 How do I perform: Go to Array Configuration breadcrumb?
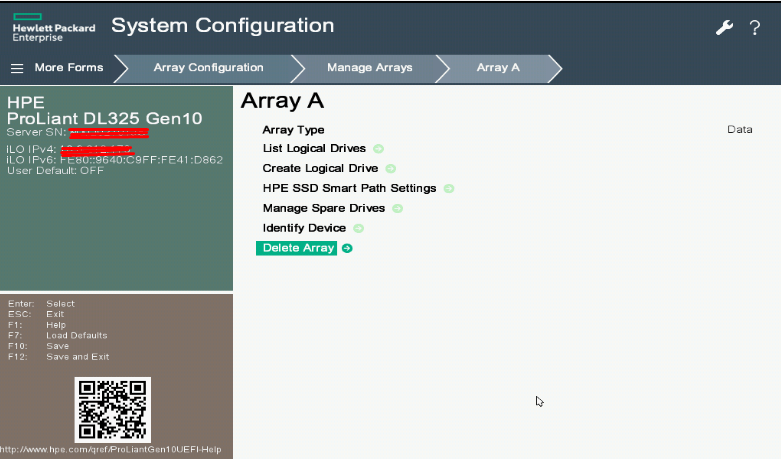click(208, 68)
